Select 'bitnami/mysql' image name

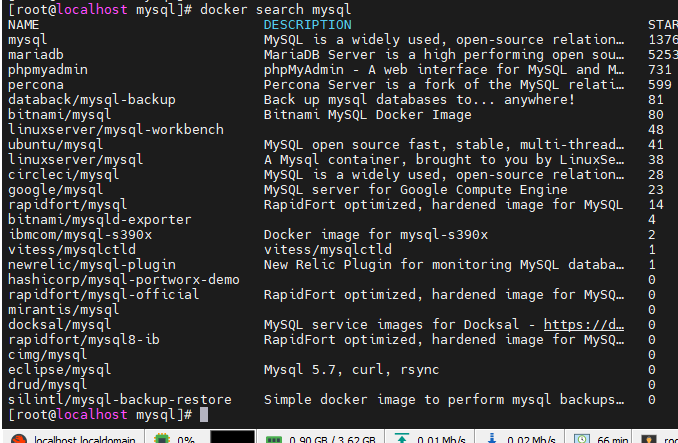pos(60,115)
